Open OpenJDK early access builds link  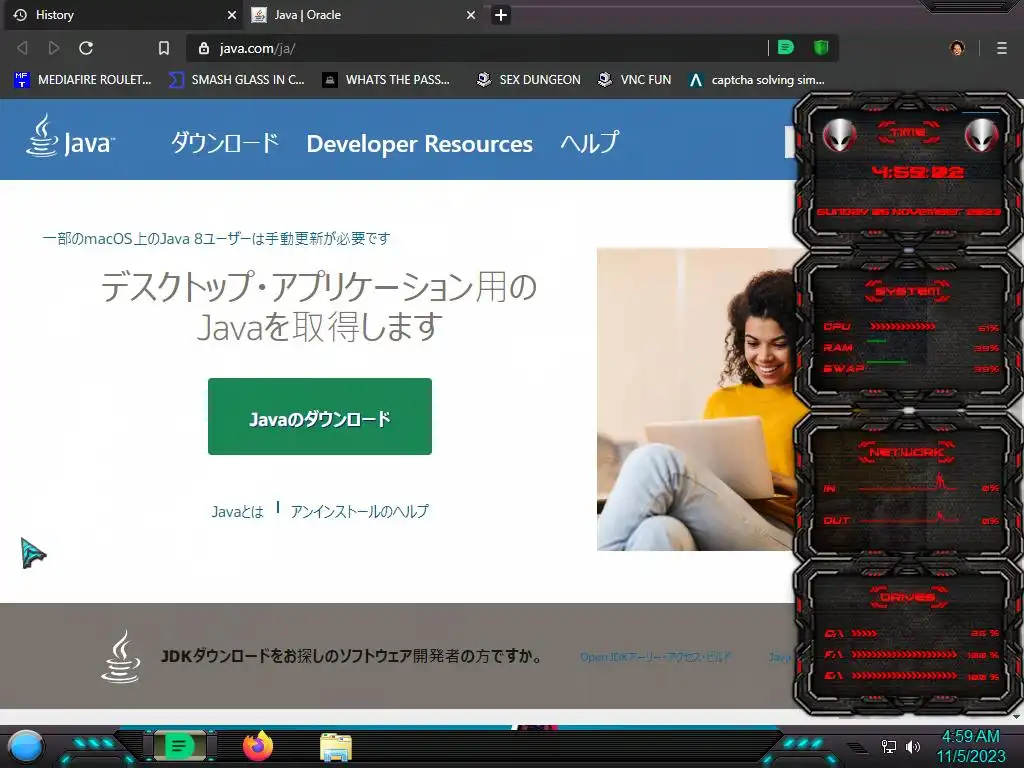[x=656, y=657]
